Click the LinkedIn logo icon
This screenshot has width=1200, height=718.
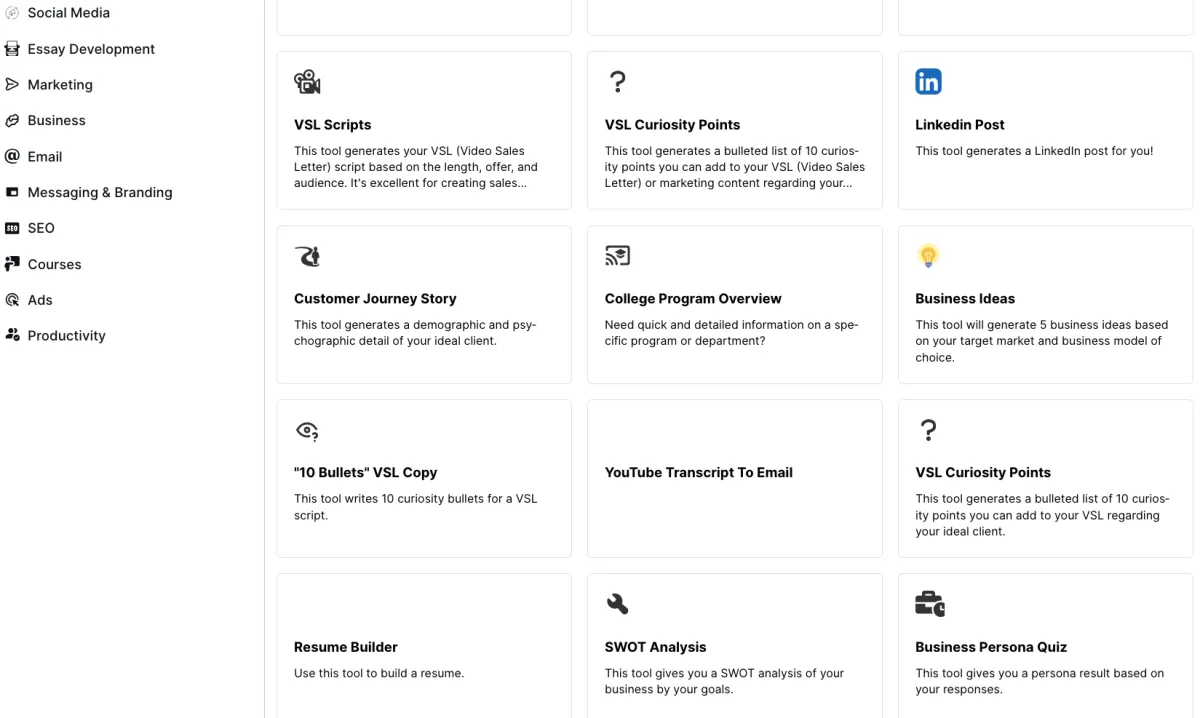pos(928,82)
